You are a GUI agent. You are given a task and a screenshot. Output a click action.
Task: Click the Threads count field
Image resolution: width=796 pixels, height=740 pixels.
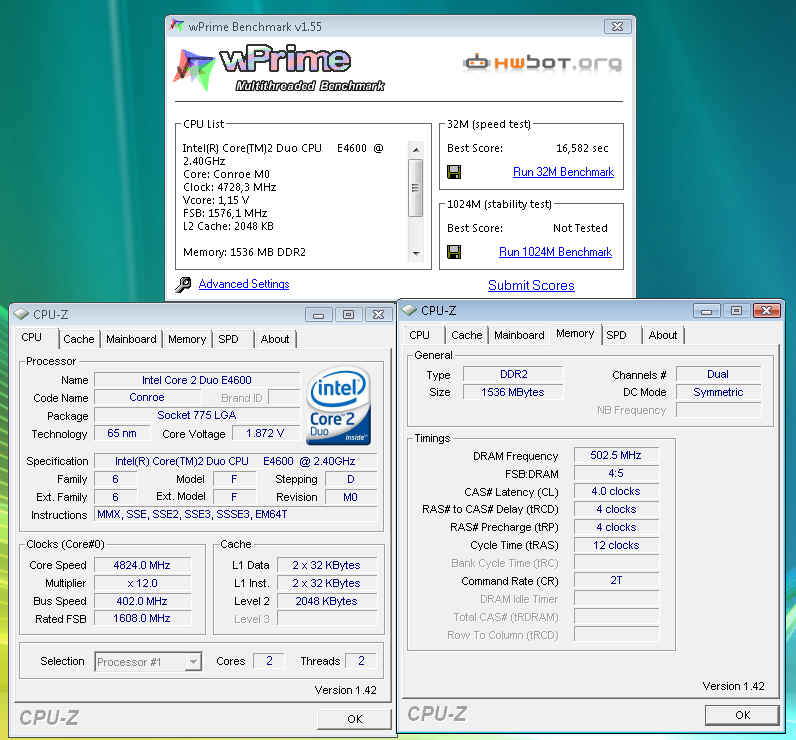pos(361,661)
